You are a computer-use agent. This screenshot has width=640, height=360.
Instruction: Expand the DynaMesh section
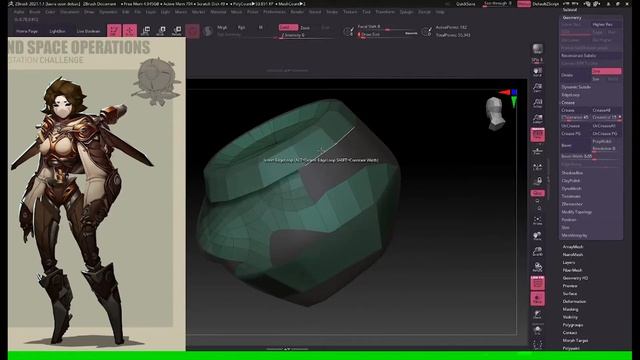pyautogui.click(x=571, y=188)
